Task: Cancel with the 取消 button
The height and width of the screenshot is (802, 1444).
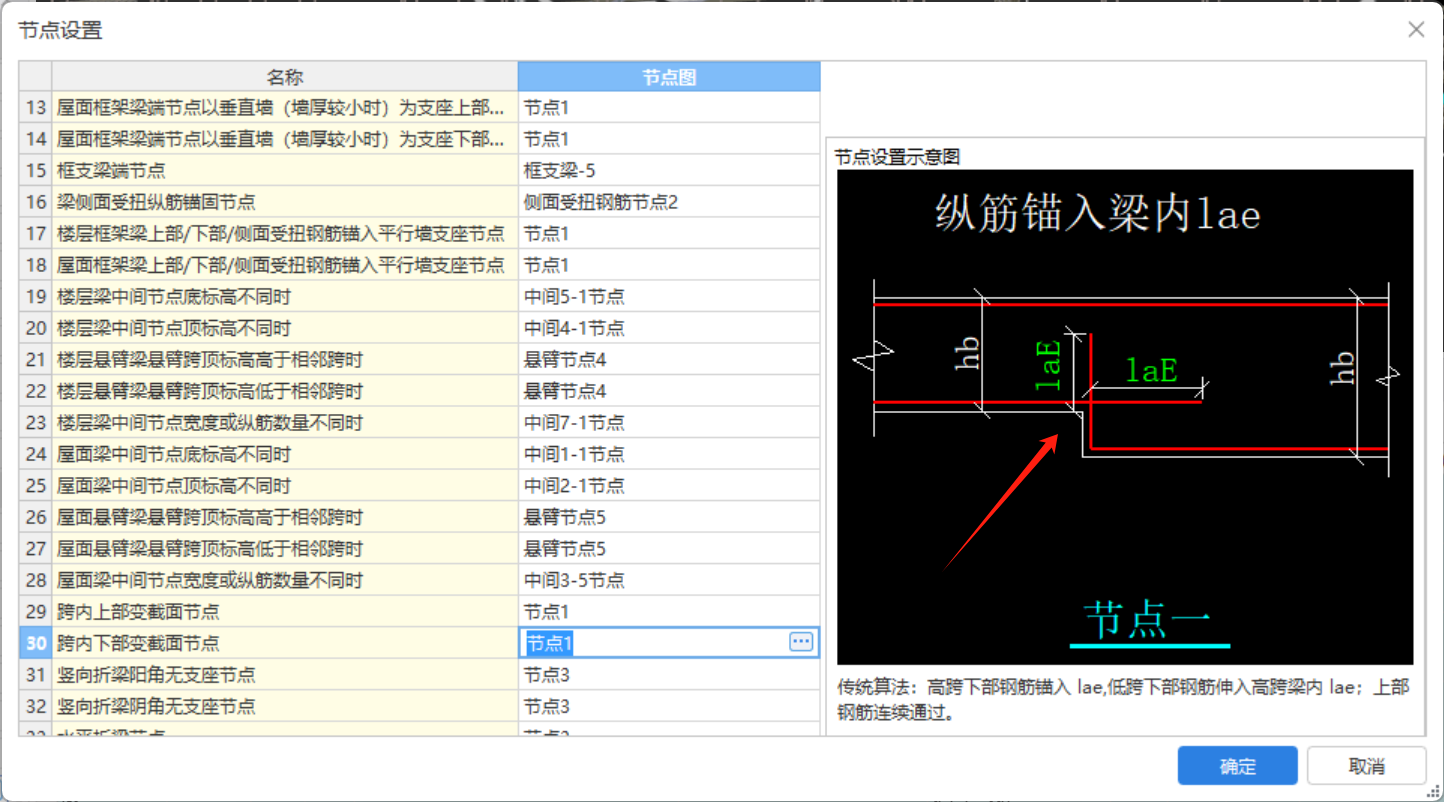Action: pos(1366,766)
